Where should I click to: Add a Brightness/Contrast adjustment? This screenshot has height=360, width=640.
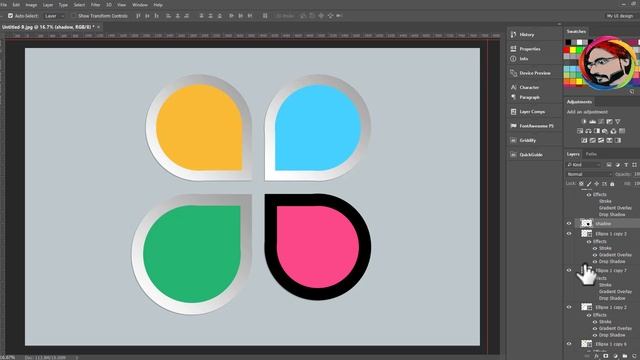(x=584, y=122)
